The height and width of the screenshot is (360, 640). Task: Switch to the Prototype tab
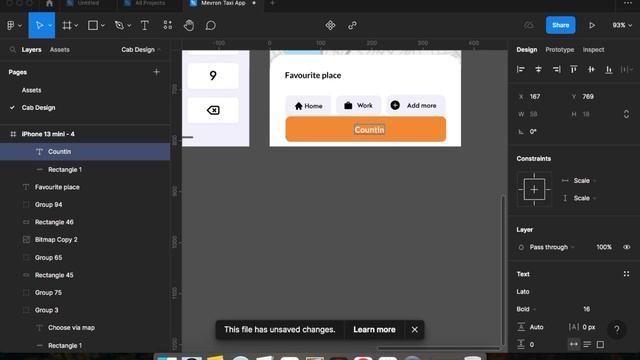click(x=560, y=50)
